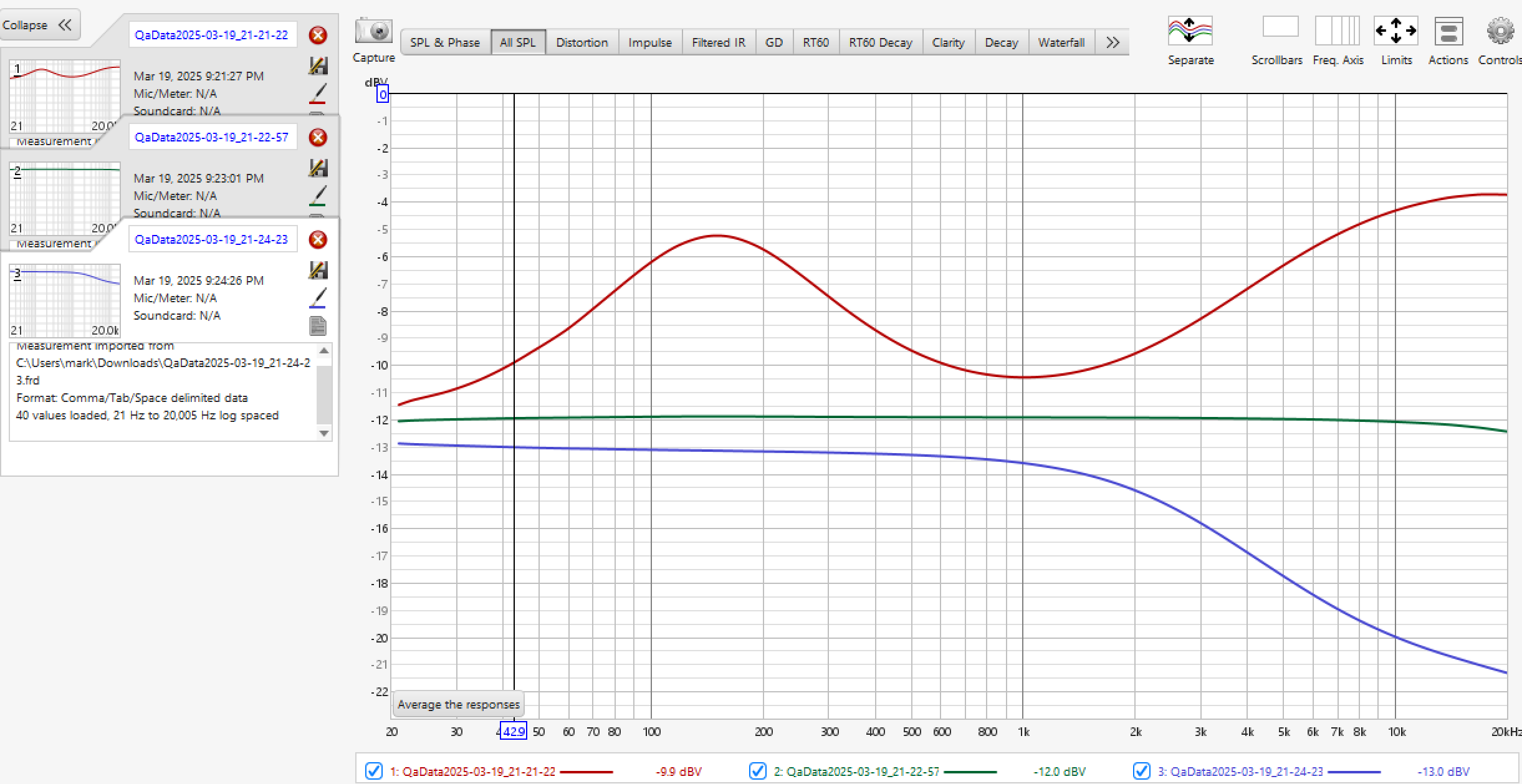Viewport: 1522px width, 784px height.
Task: Open the graph Limits icon
Action: 1395,31
